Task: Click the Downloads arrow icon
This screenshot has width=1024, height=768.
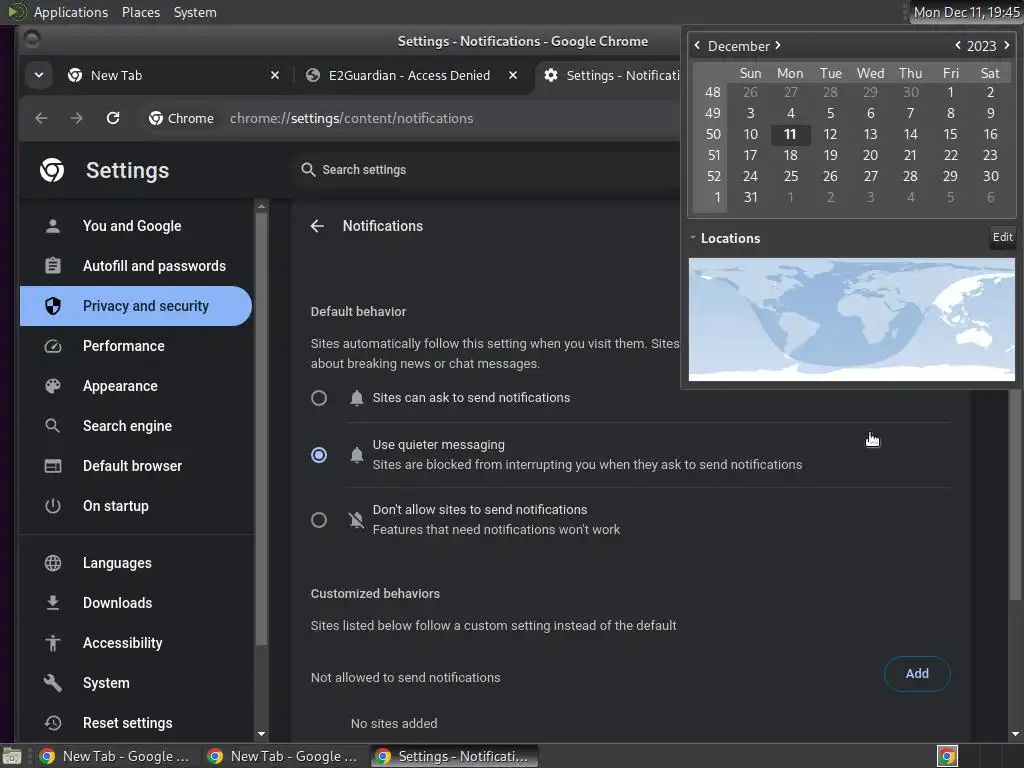Action: click(53, 603)
